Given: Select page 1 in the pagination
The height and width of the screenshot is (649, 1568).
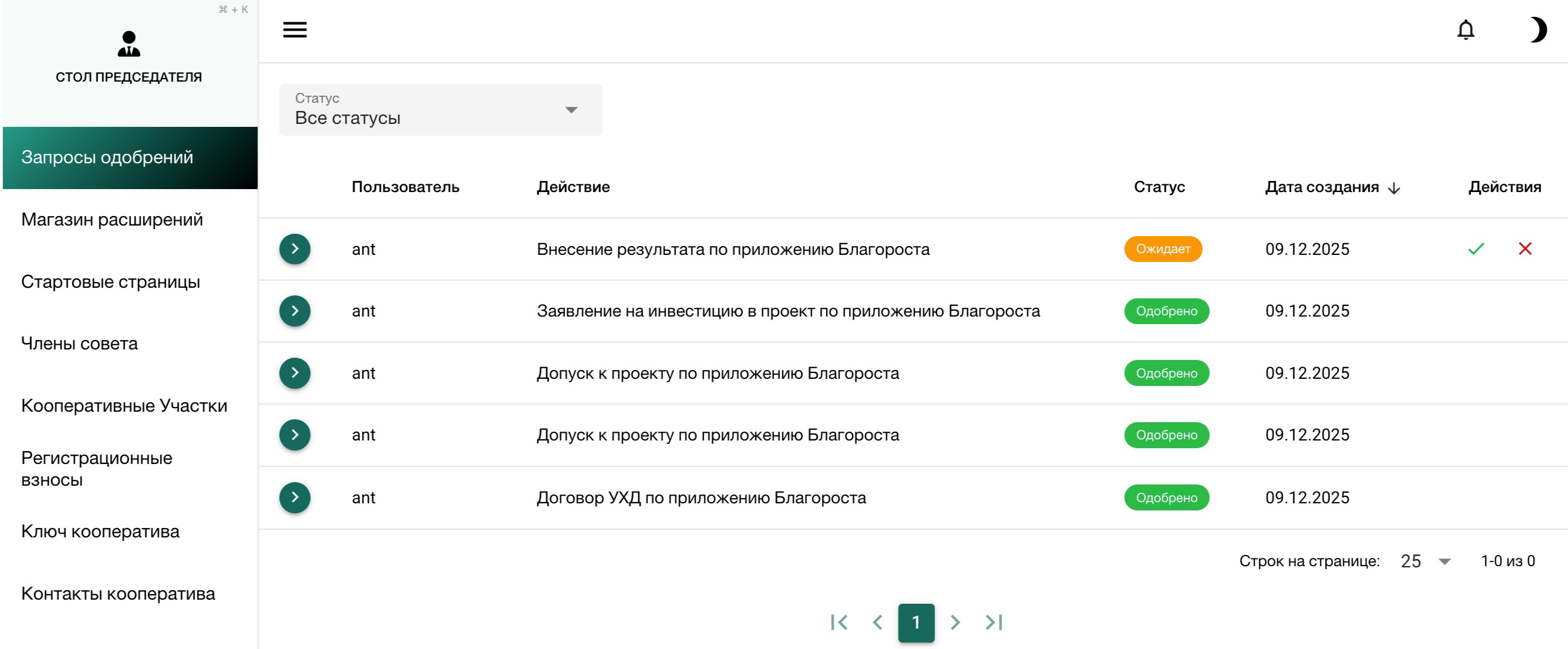Looking at the screenshot, I should 917,621.
